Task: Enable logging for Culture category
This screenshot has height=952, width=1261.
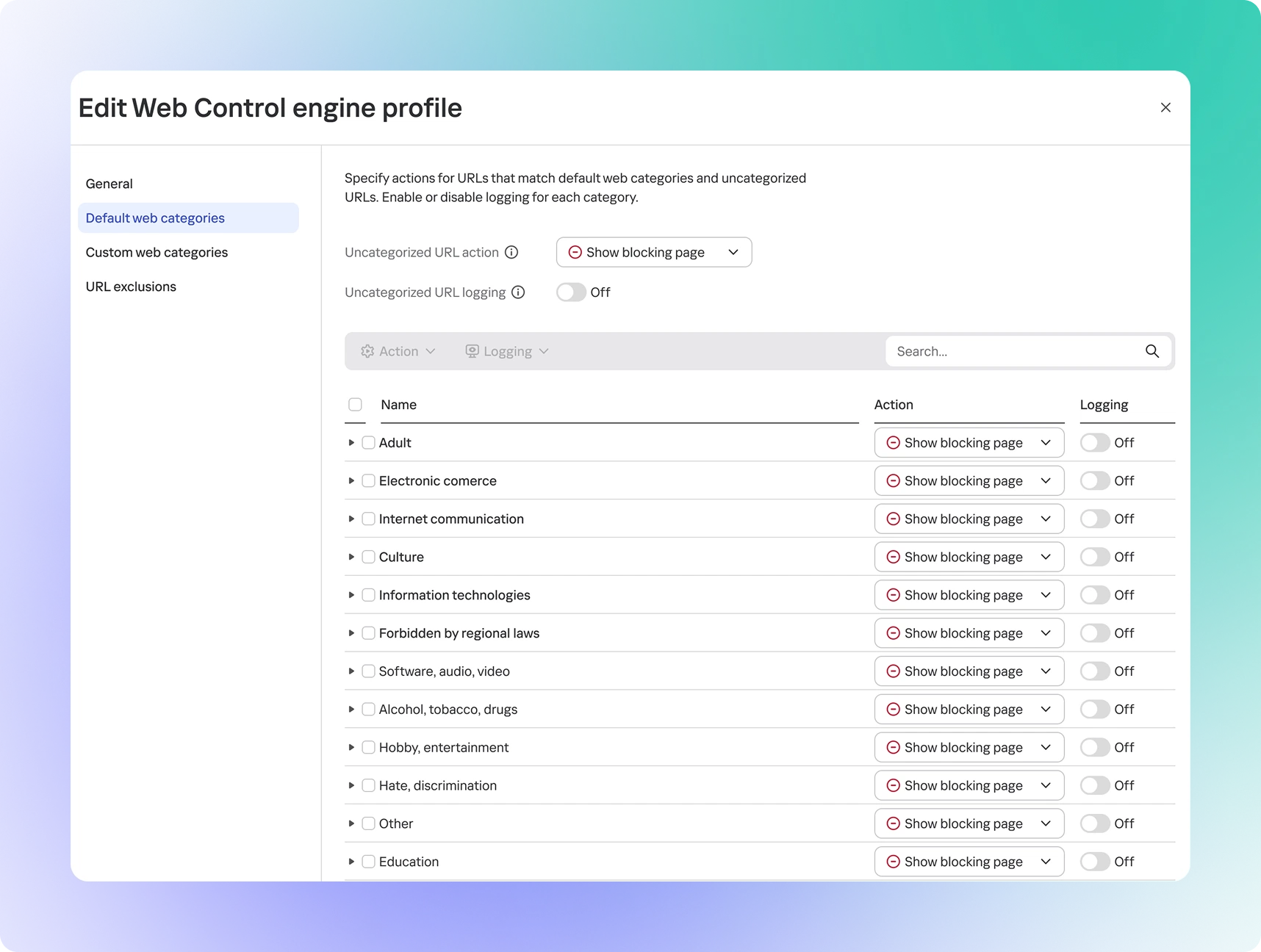Action: 1094,557
